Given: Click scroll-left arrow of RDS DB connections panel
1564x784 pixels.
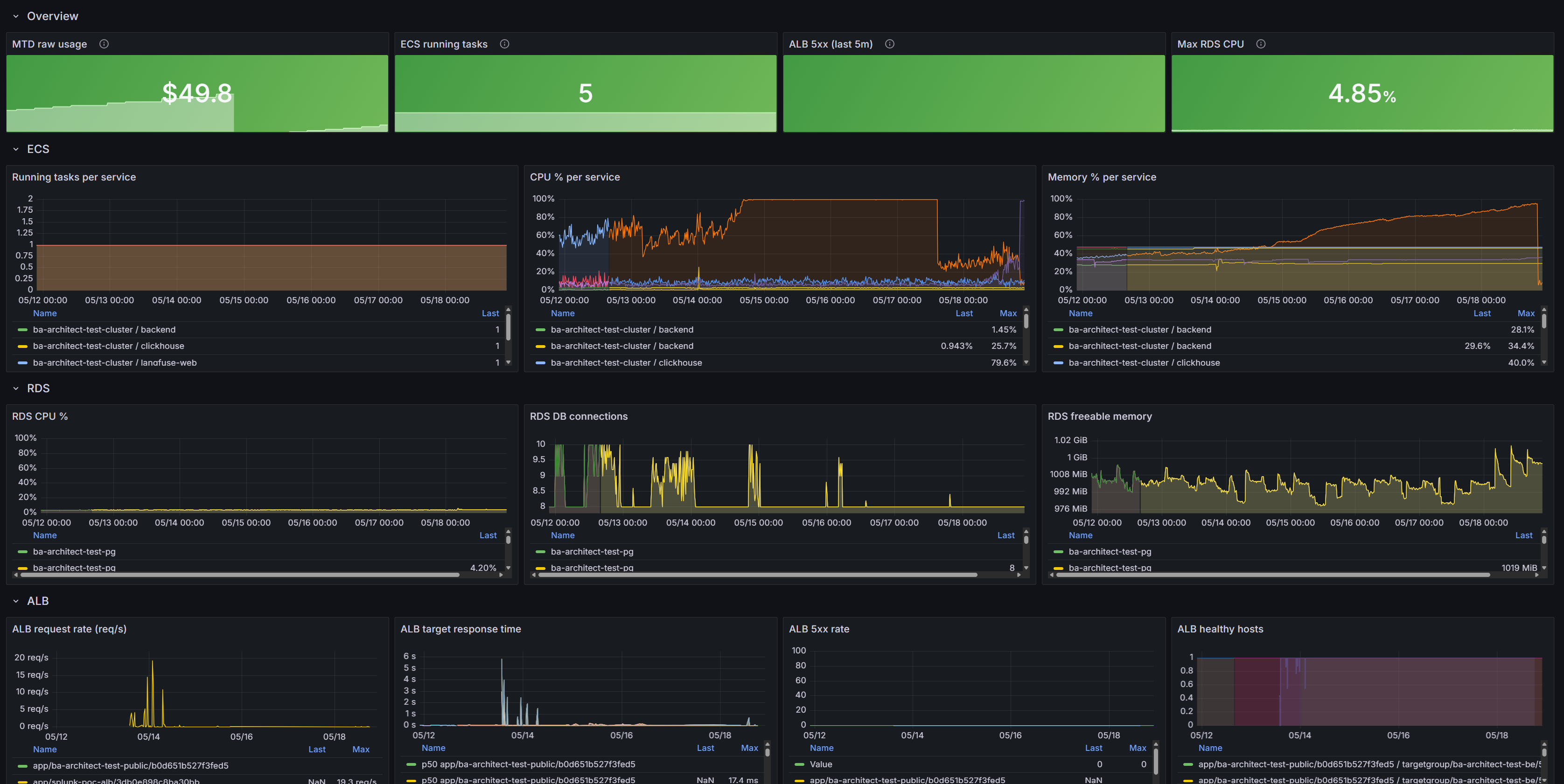Looking at the screenshot, I should point(534,575).
